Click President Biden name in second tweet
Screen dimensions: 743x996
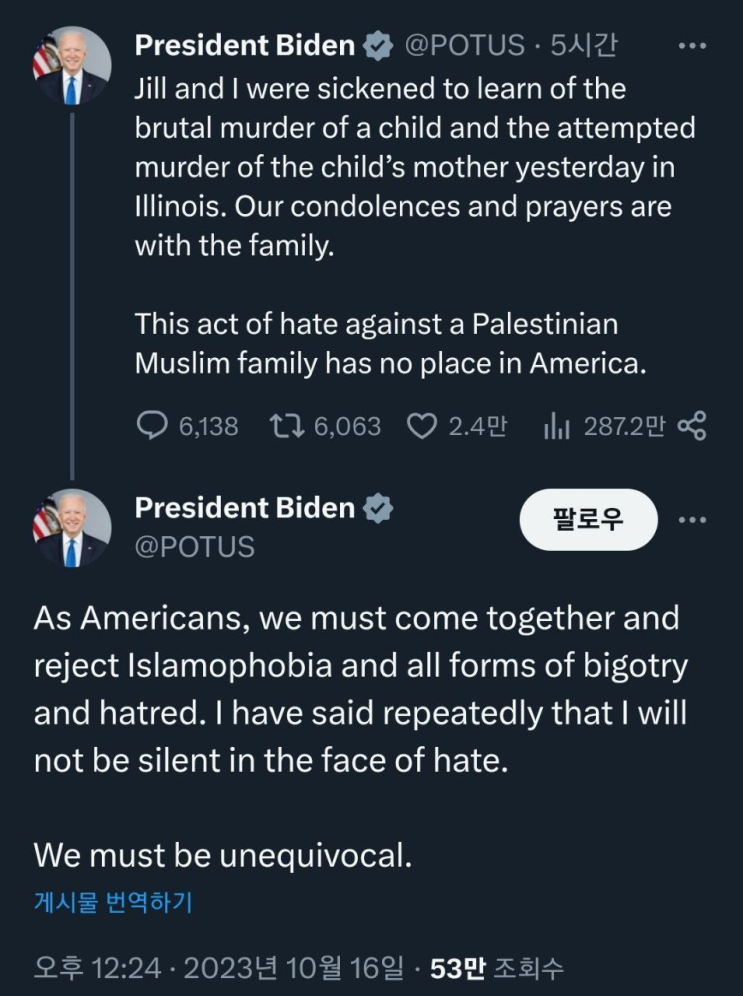tap(245, 508)
